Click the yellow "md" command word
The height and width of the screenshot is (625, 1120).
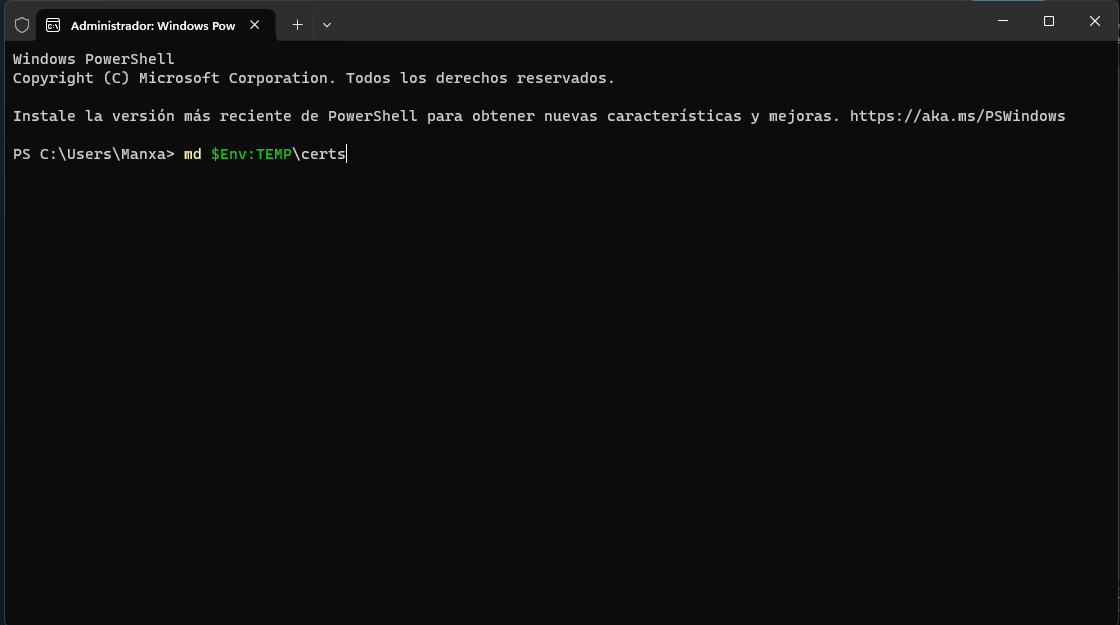tap(192, 154)
